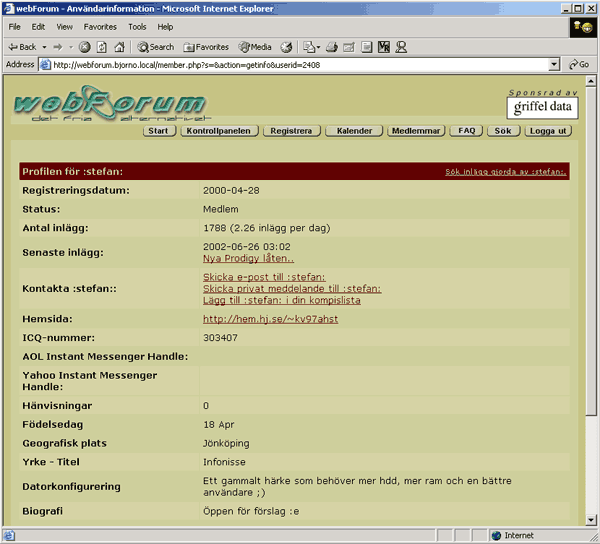Image resolution: width=600 pixels, height=544 pixels.
Task: Open the Medlemmar button
Action: pos(416,131)
